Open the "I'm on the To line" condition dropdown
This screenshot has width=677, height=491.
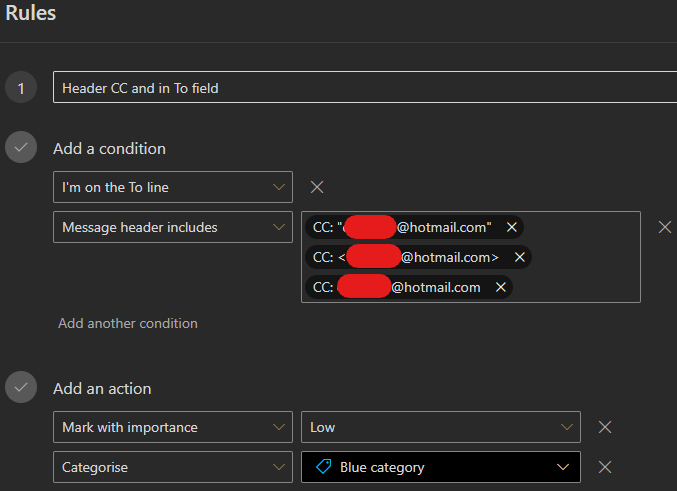click(x=173, y=187)
